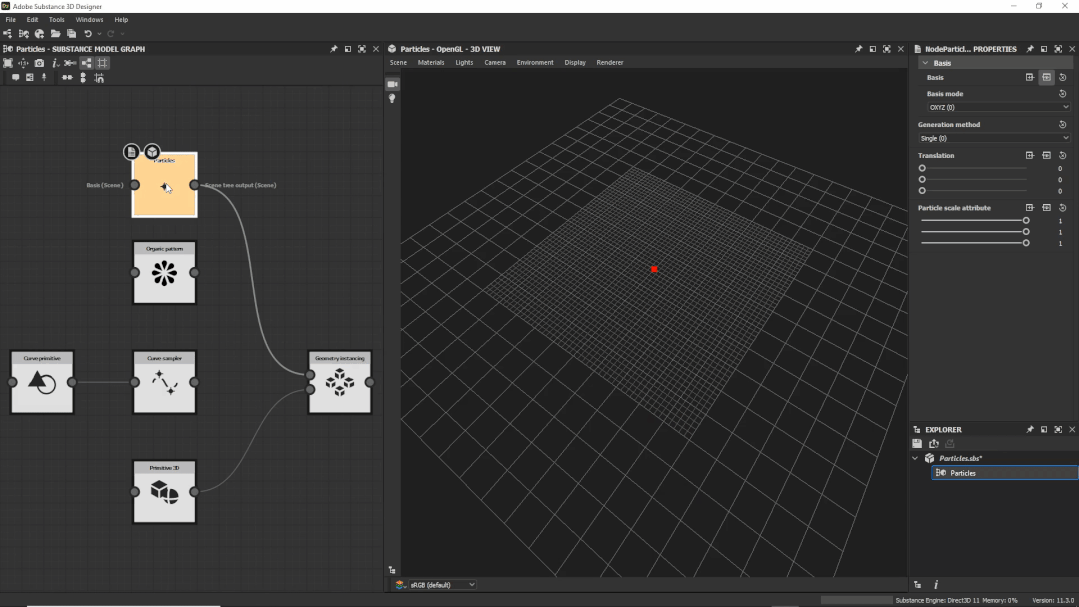Open the Help menu
Screen dimensions: 1079x607
coord(121,20)
